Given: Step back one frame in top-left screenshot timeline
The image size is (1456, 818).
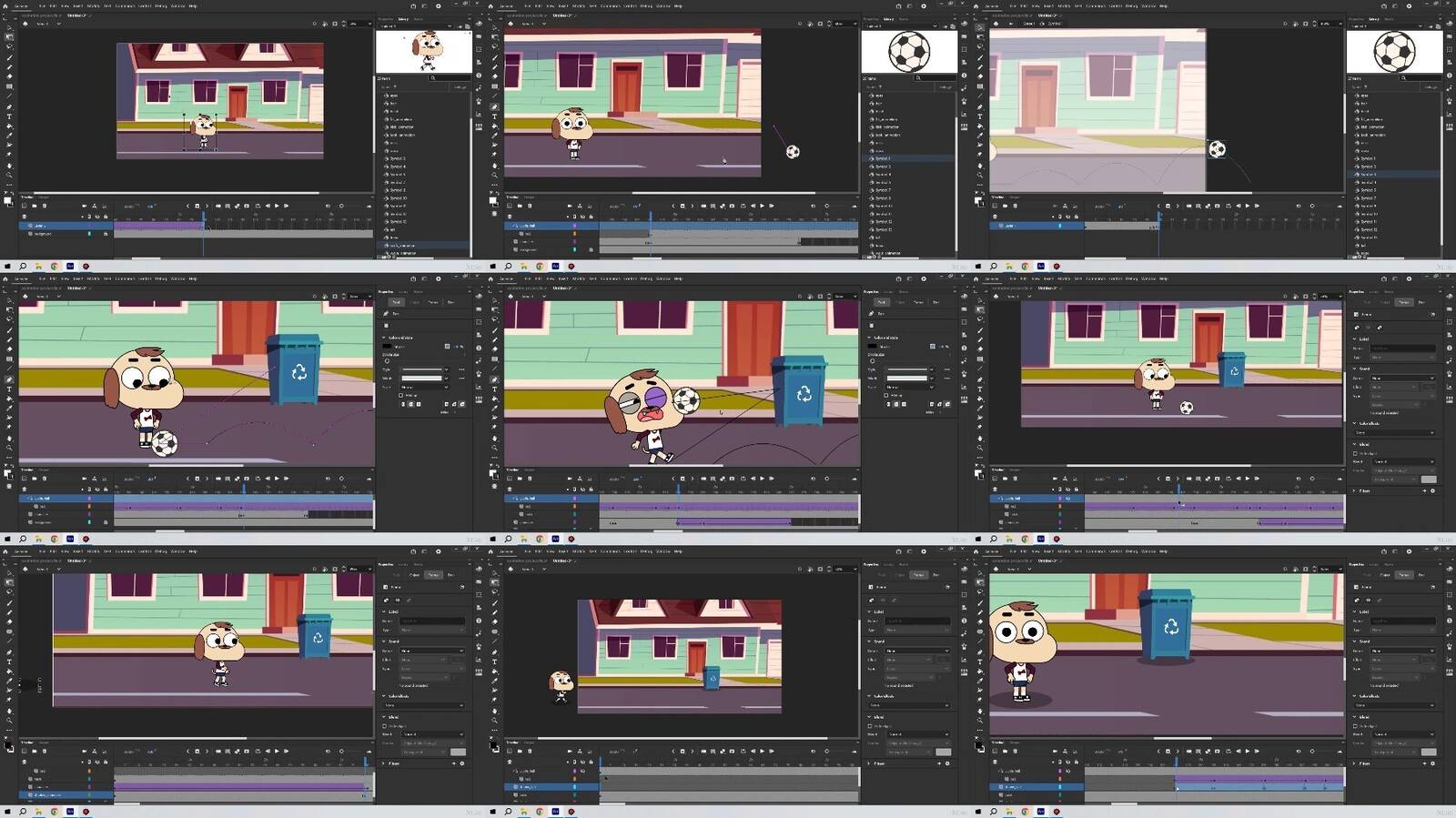Looking at the screenshot, I should [x=268, y=206].
